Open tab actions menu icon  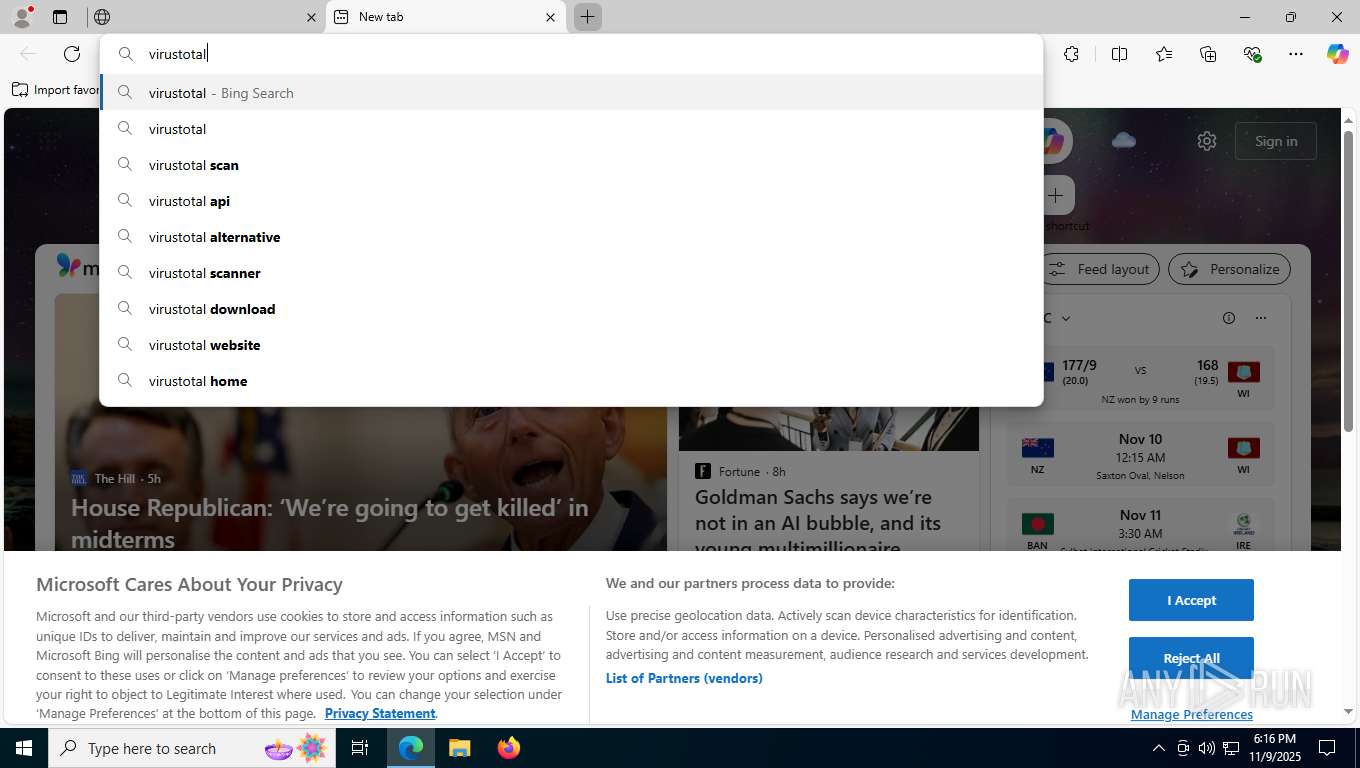tap(60, 17)
